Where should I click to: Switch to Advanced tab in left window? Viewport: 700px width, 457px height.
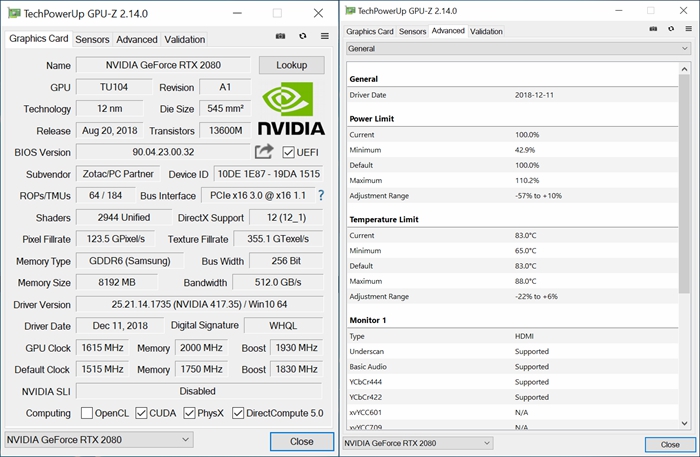[x=137, y=39]
